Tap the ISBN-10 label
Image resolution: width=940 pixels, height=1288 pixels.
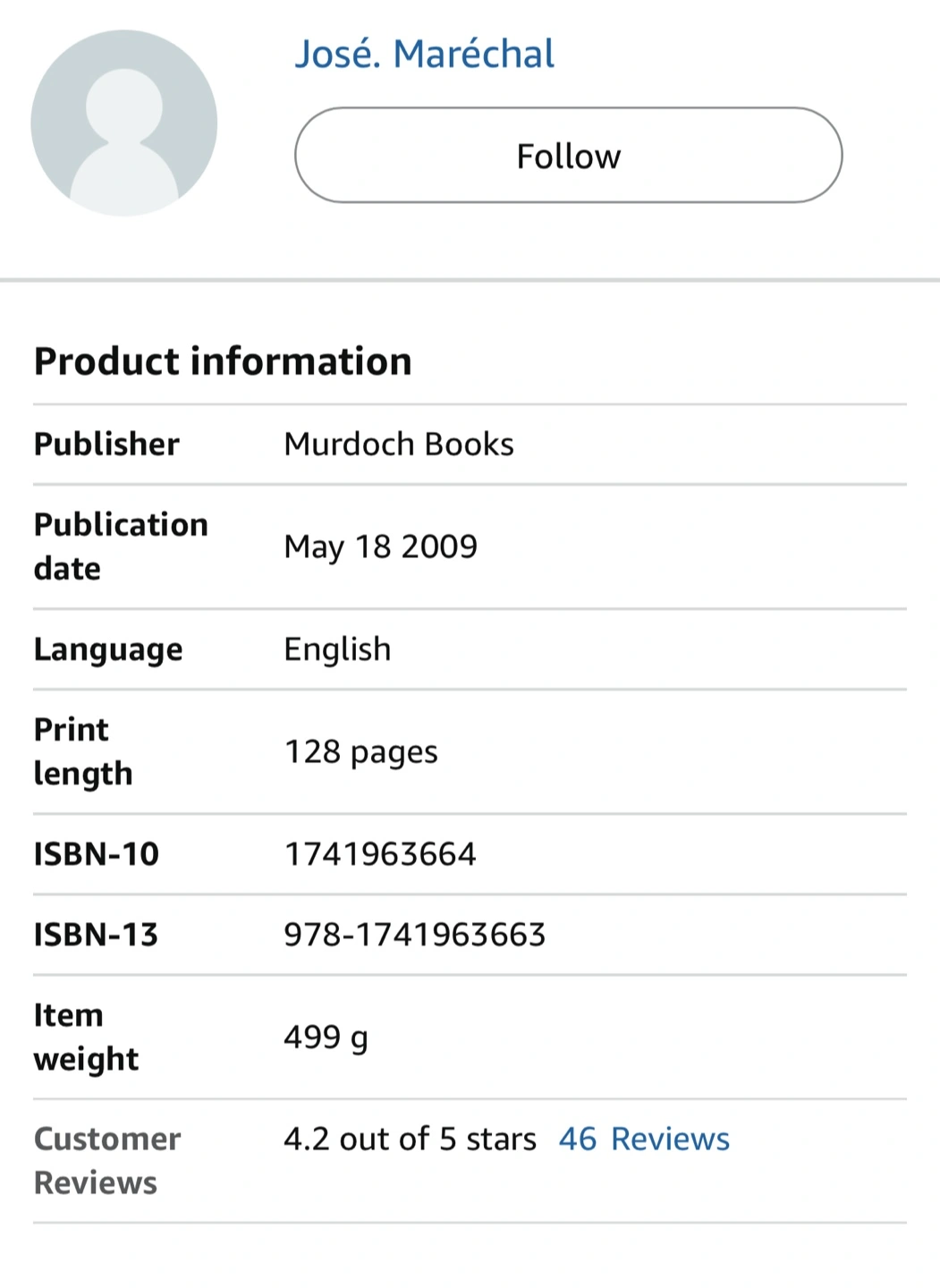[x=96, y=854]
